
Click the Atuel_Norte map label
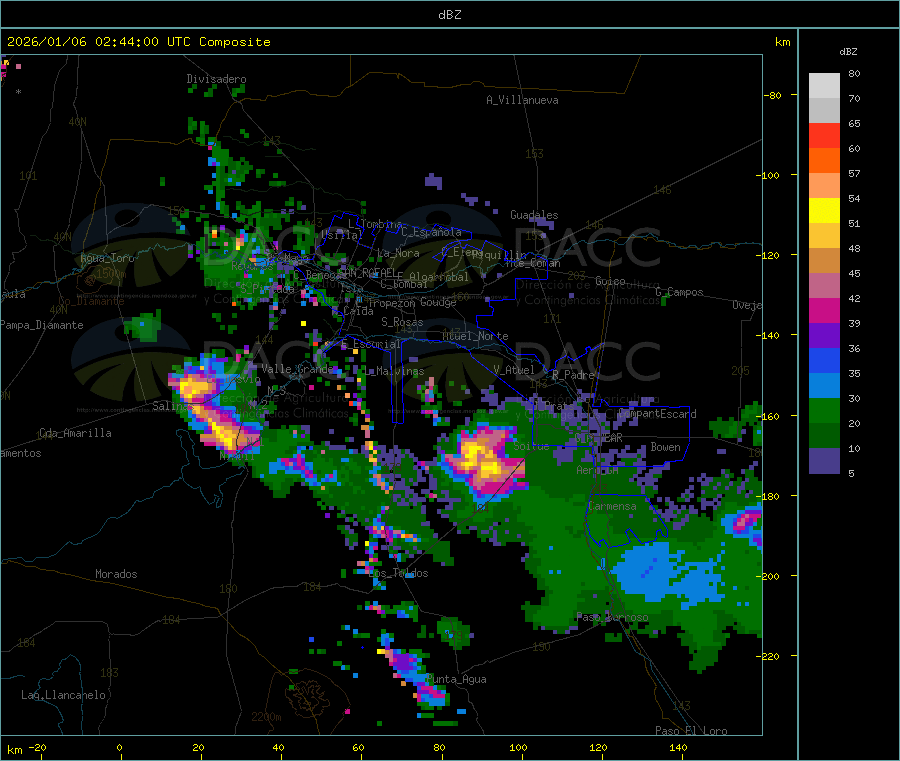pos(475,336)
